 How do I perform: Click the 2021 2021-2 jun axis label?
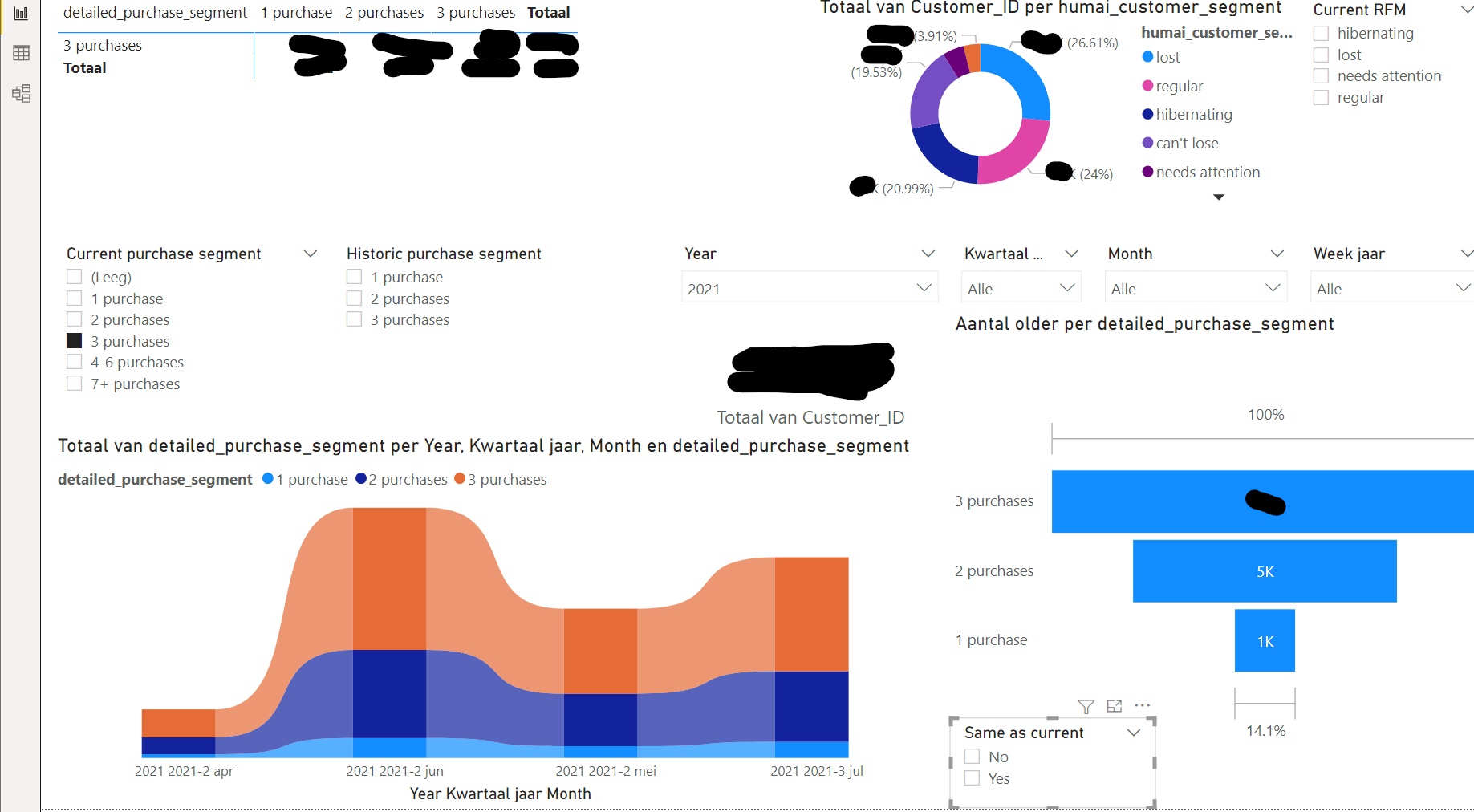[x=395, y=771]
